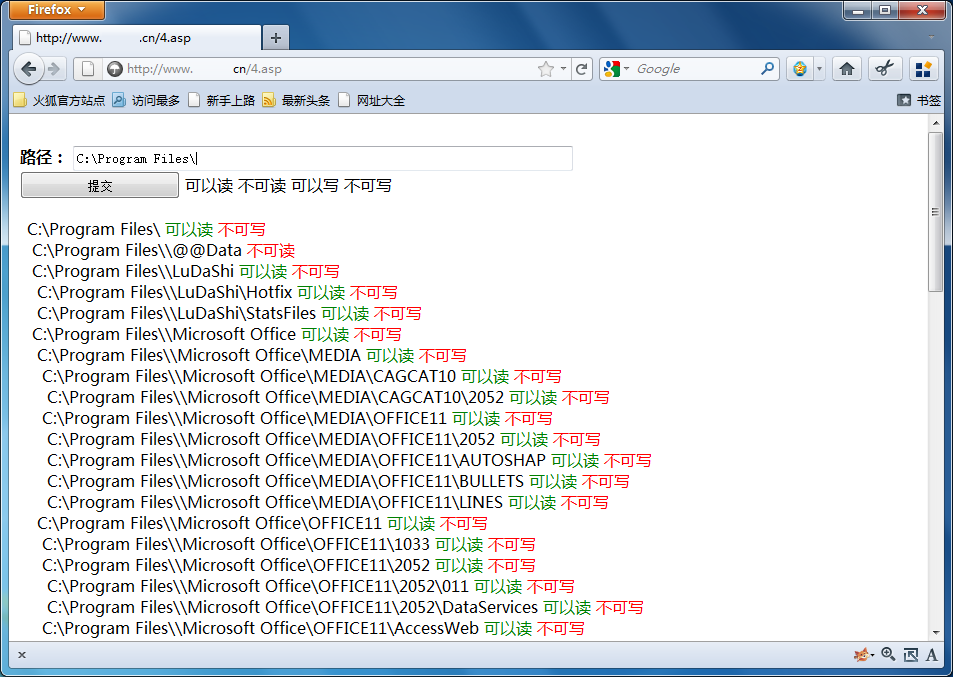Open the scissors screenshot tool
This screenshot has width=953, height=677.
click(884, 69)
